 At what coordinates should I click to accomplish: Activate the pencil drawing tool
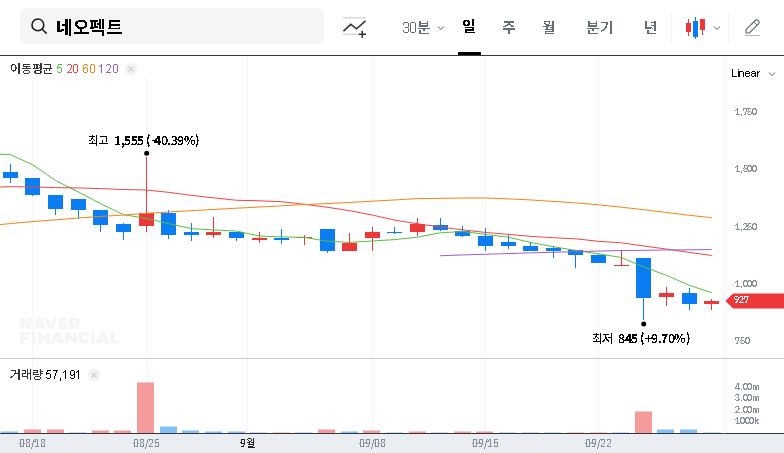coord(752,28)
